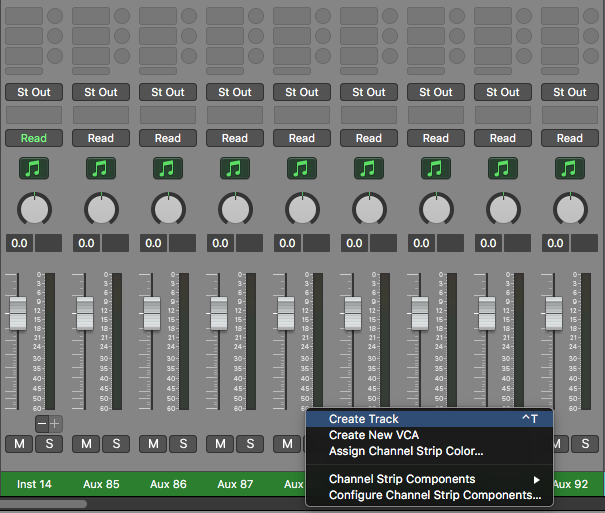The width and height of the screenshot is (605, 513).
Task: Mute the Inst 14 channel
Action: tap(19, 444)
